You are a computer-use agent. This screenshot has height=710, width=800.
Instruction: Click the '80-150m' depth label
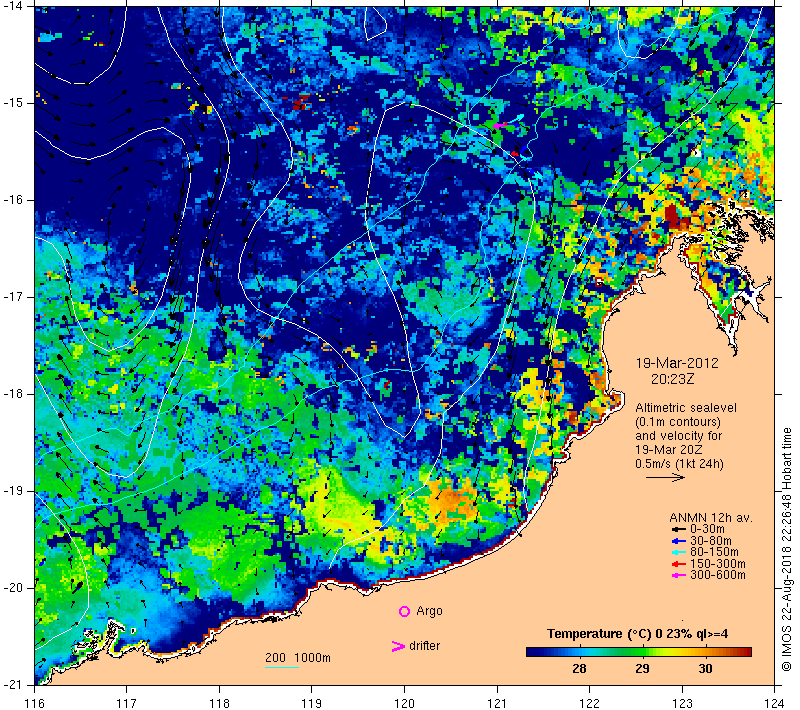[714, 552]
